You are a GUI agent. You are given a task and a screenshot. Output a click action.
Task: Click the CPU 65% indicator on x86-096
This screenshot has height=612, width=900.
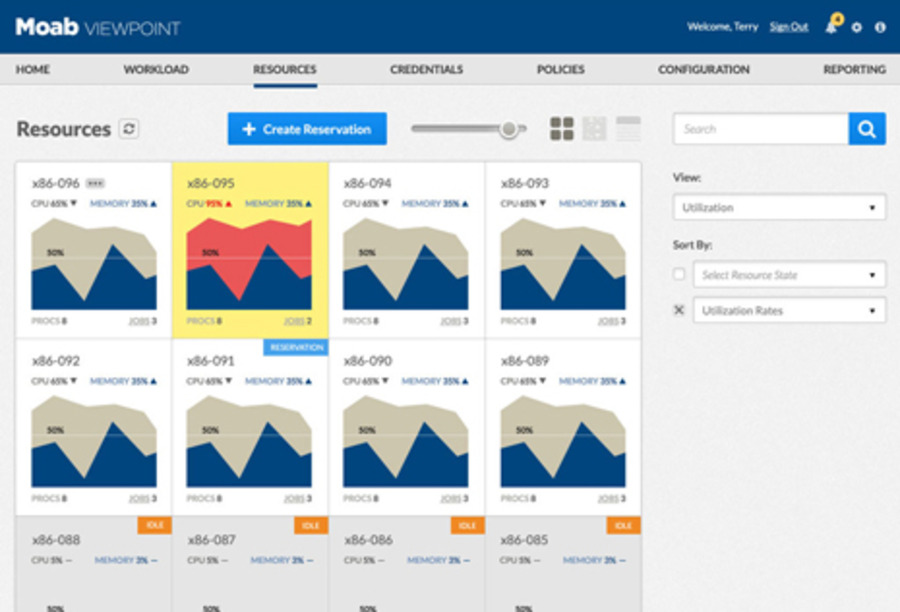[54, 204]
